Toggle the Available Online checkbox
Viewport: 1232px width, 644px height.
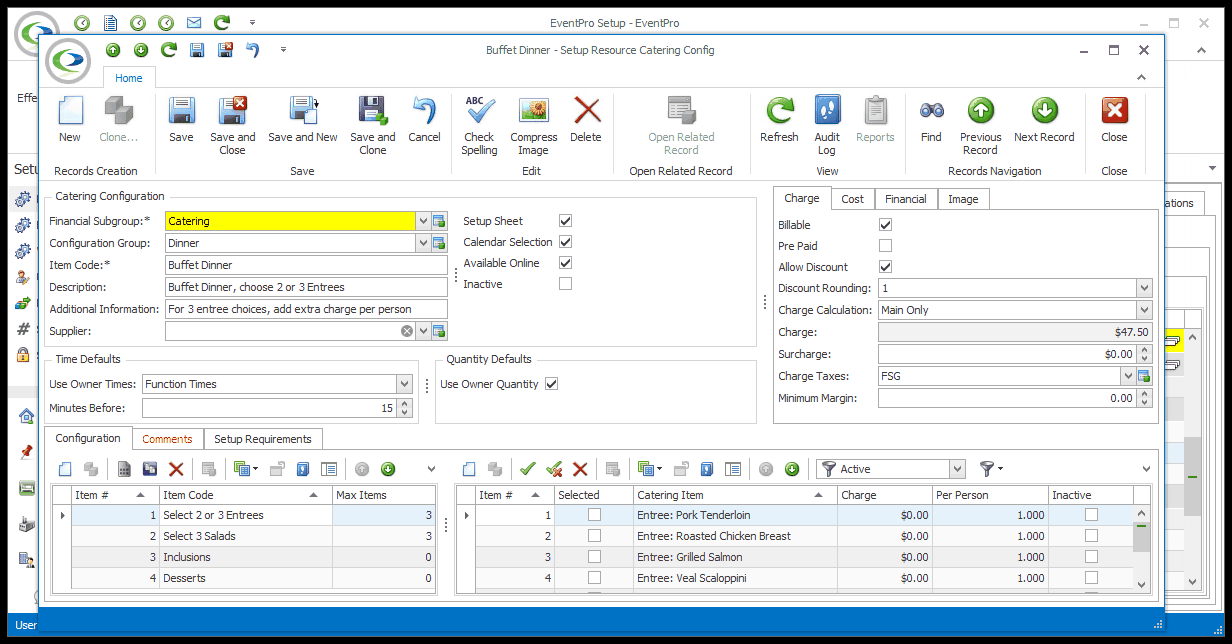(566, 263)
